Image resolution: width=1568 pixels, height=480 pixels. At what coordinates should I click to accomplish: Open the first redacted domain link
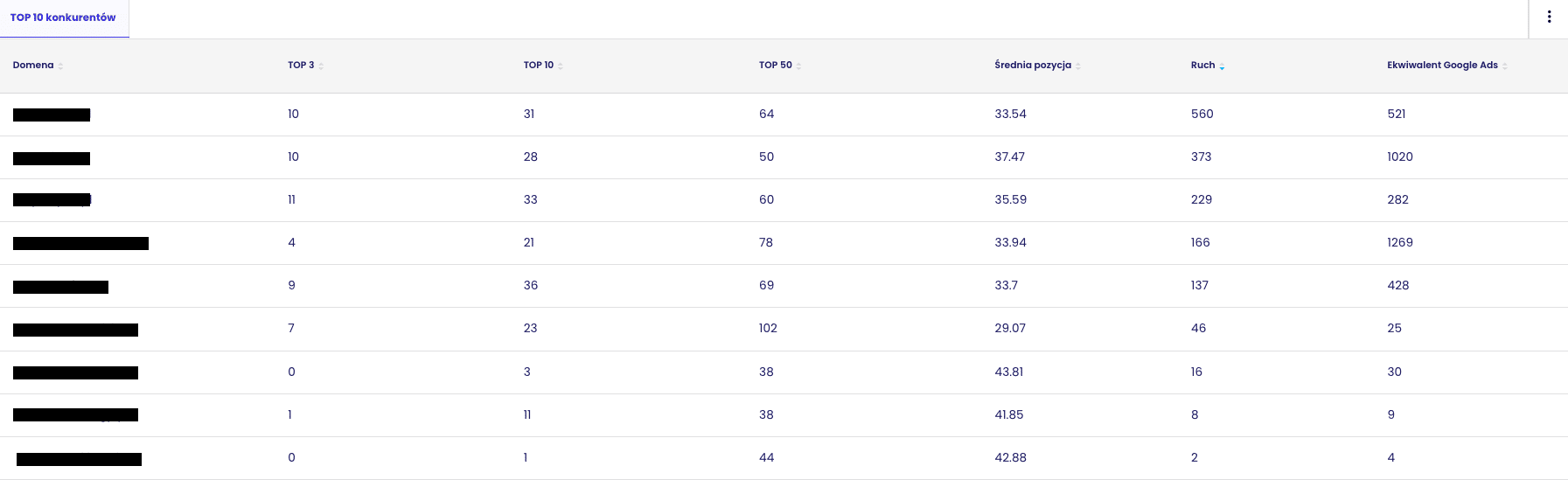(52, 115)
